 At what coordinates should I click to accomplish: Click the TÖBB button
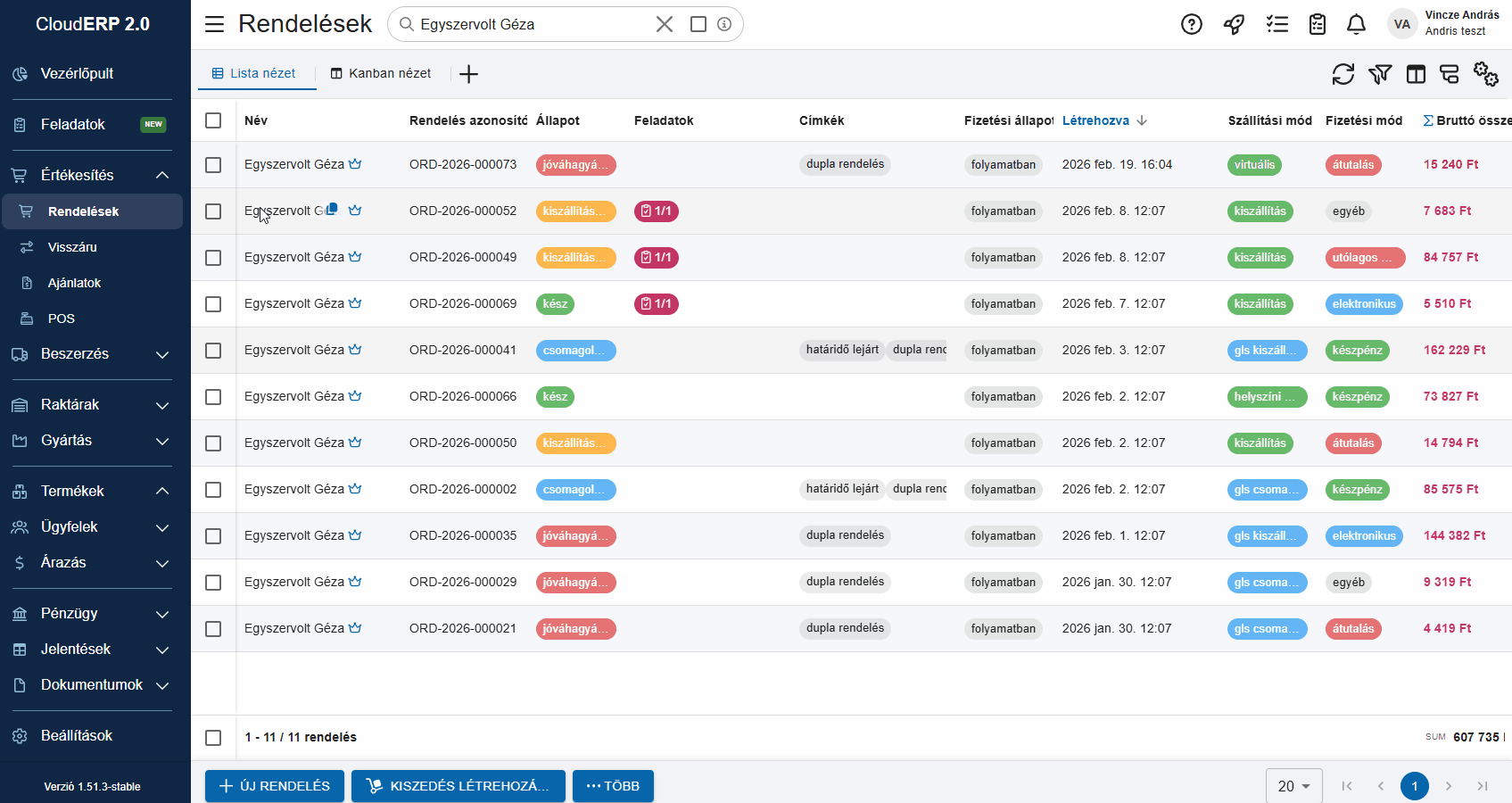pos(613,786)
